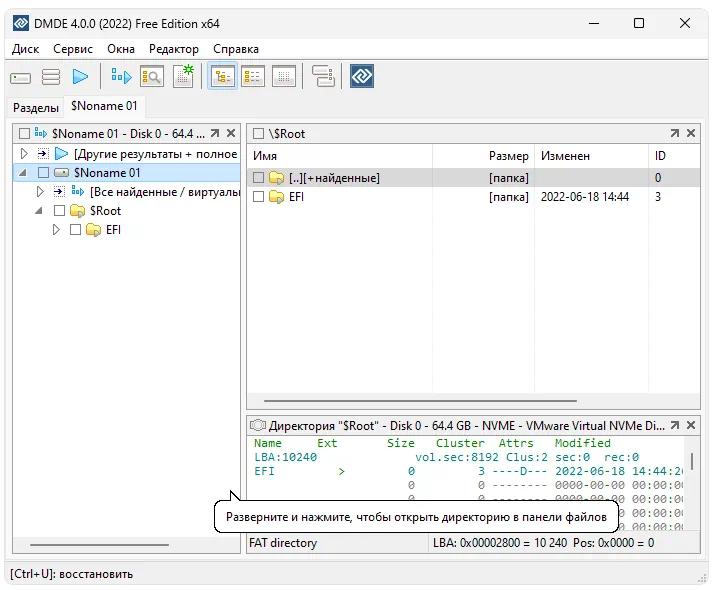The height and width of the screenshot is (590, 716).
Task: Sort by the ID column header
Action: pyautogui.click(x=674, y=156)
